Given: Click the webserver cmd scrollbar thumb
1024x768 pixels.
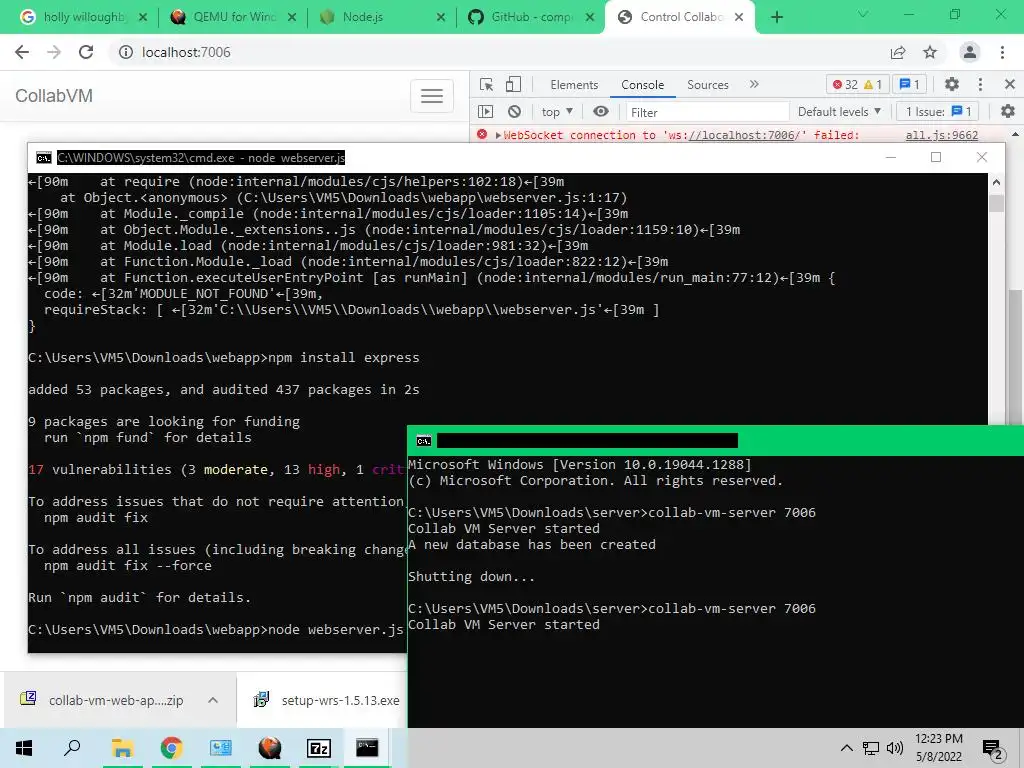Looking at the screenshot, I should click(x=996, y=203).
